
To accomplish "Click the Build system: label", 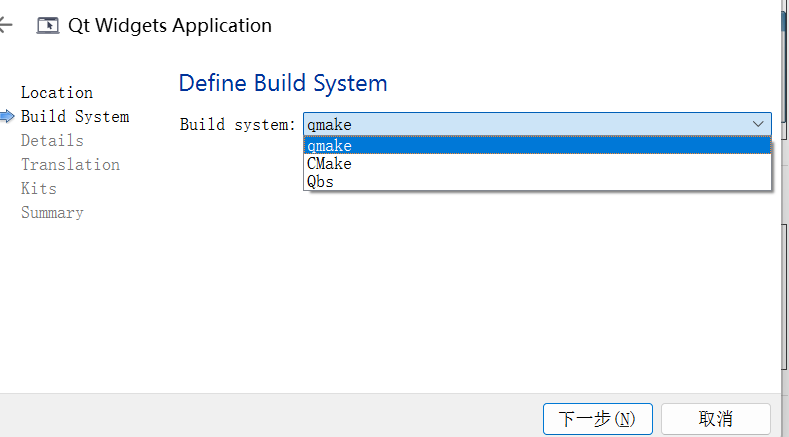I will click(238, 124).
